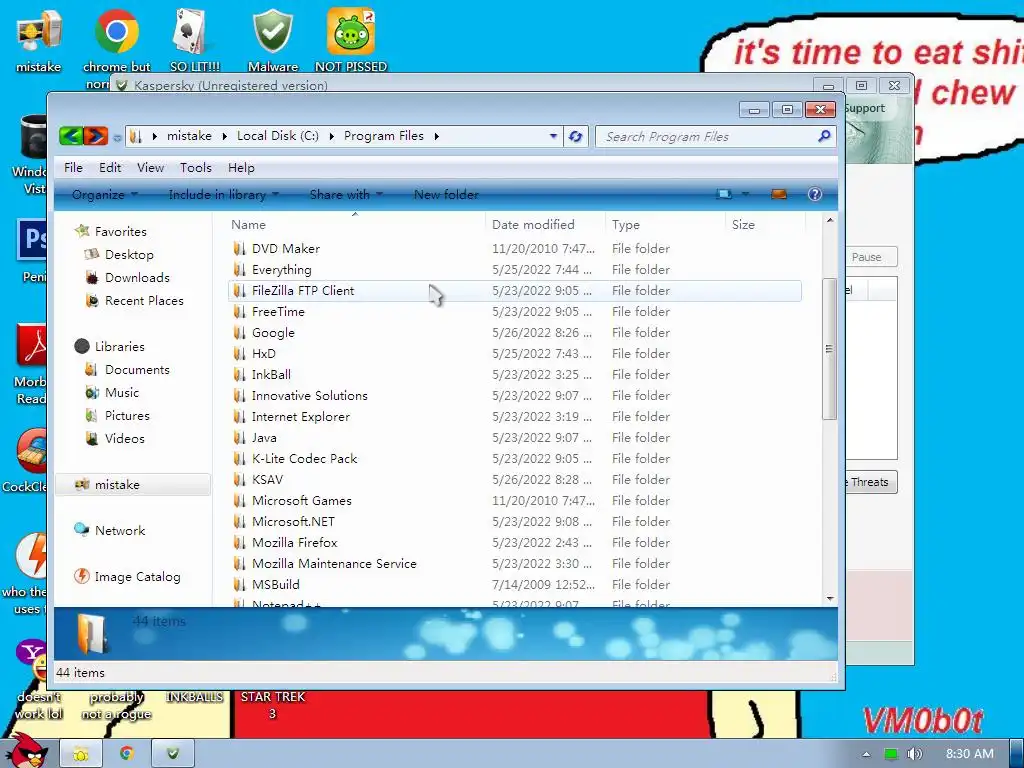The height and width of the screenshot is (768, 1024).
Task: Switch to Kaspersky in the taskbar
Action: 173,754
